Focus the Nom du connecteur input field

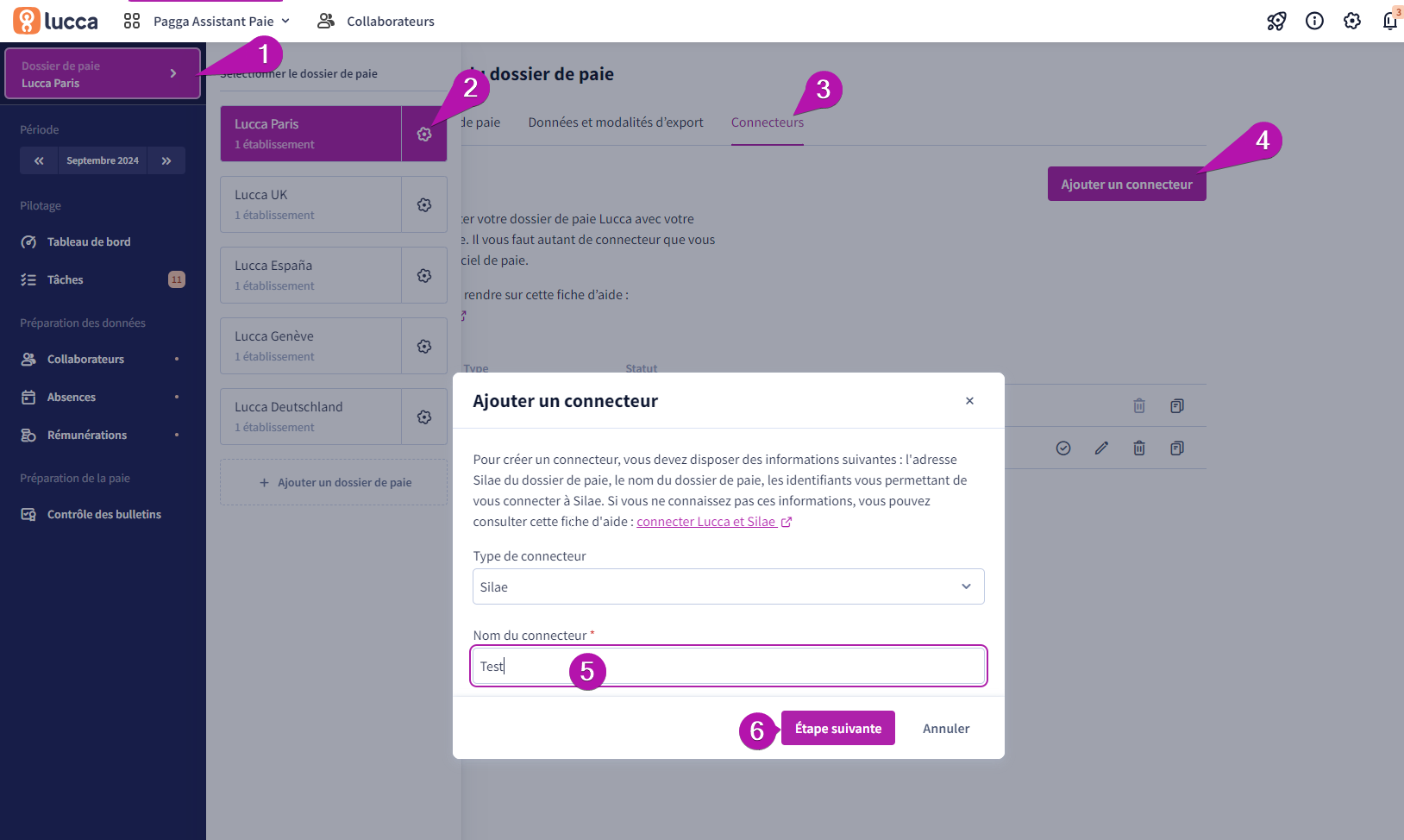click(729, 666)
